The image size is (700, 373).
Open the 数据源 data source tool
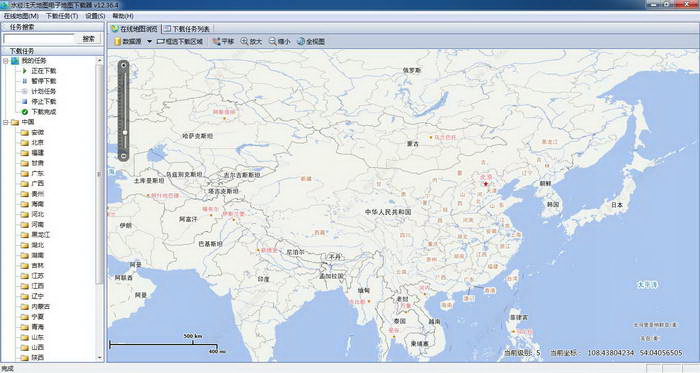(x=128, y=41)
